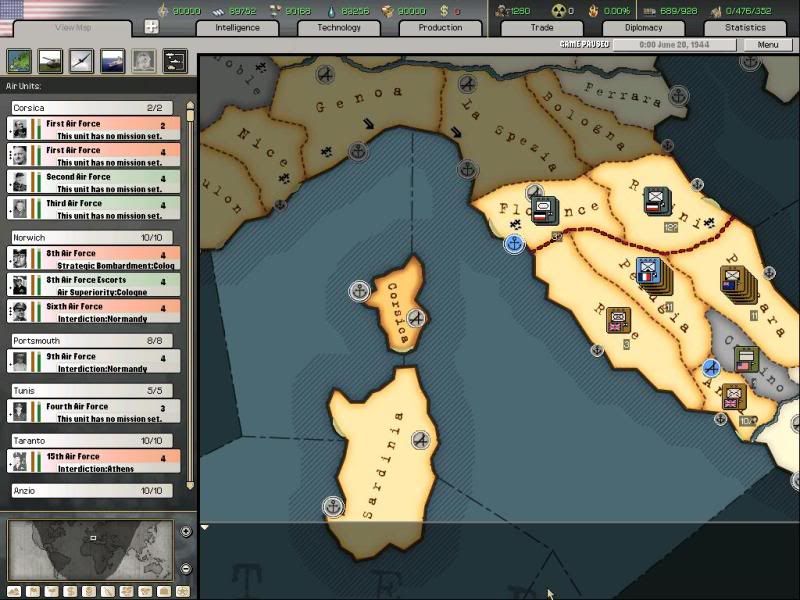Expand the message log arrow below map

coord(205,527)
